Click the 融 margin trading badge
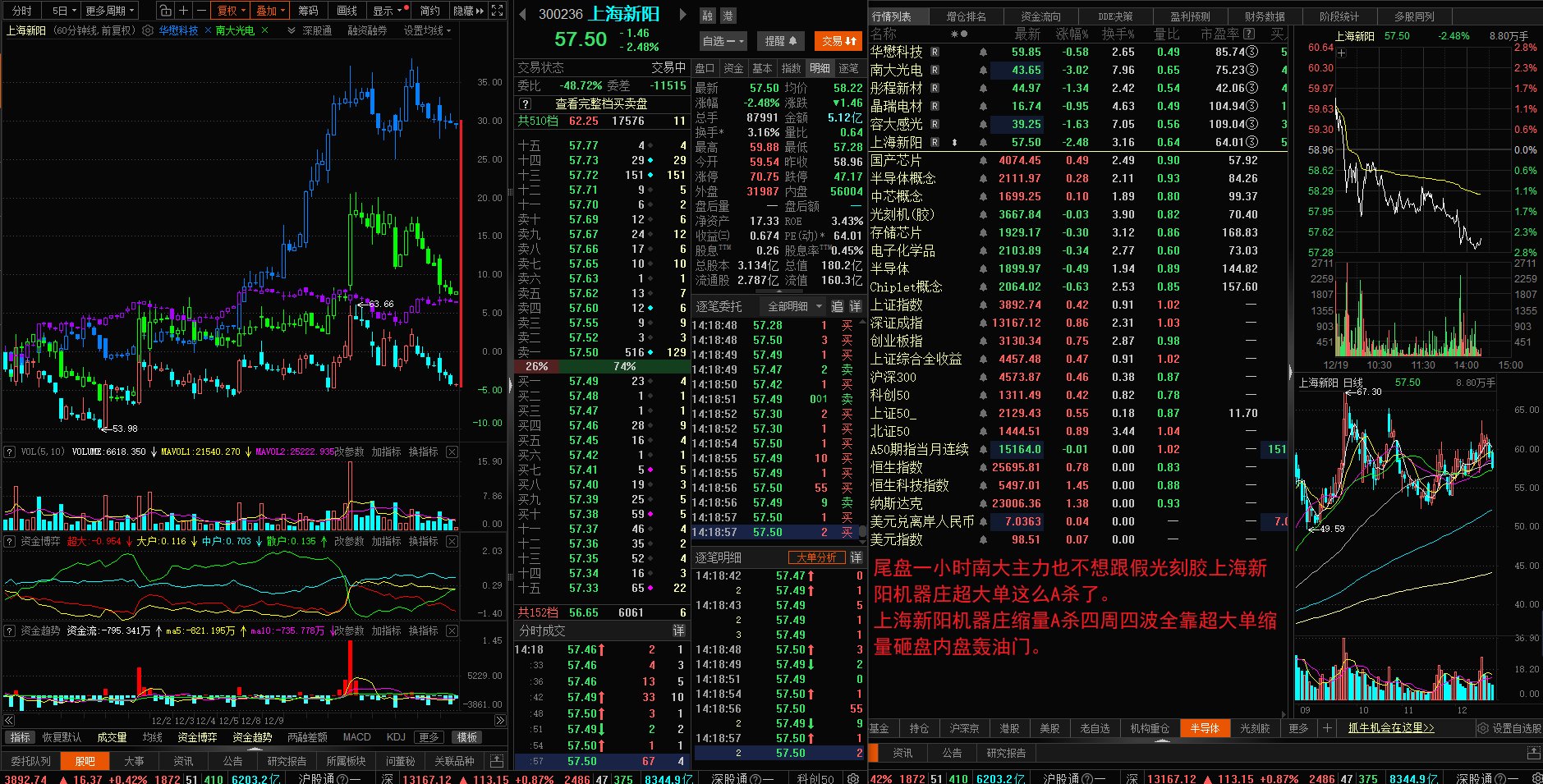1543x784 pixels. (x=708, y=16)
